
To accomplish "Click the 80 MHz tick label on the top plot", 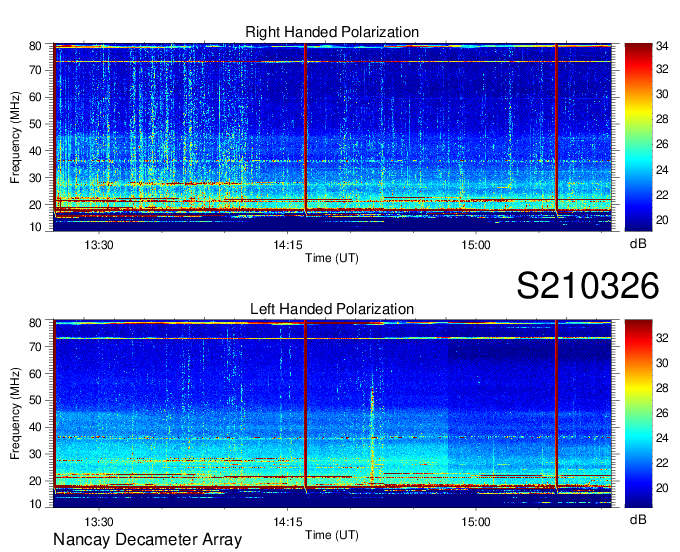I will coord(36,46).
